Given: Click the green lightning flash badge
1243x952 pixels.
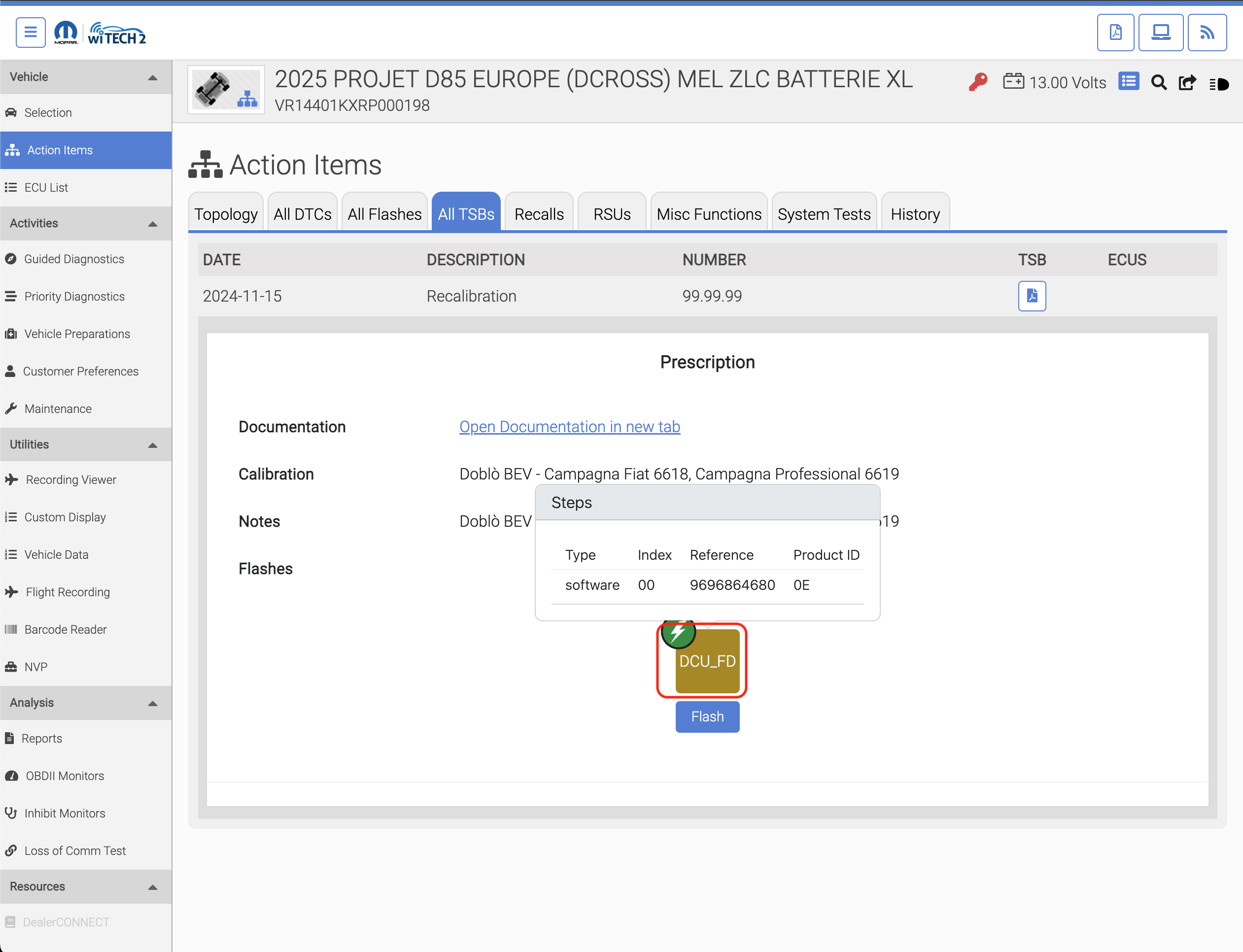Looking at the screenshot, I should pos(678,634).
